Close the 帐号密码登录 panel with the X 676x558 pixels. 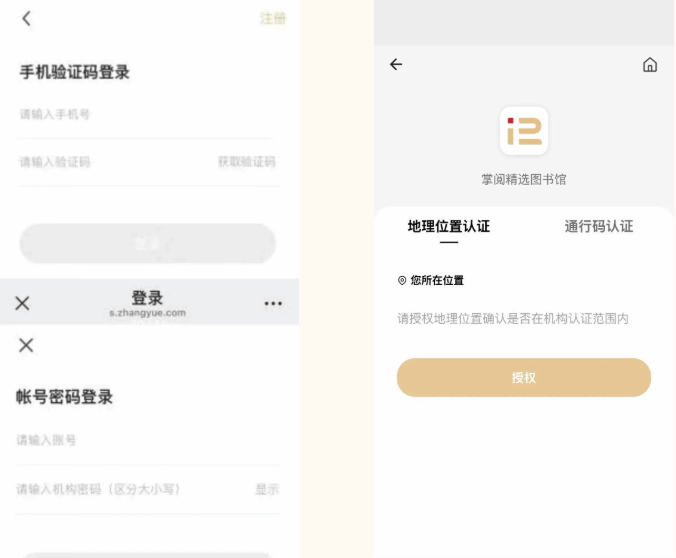click(x=26, y=345)
